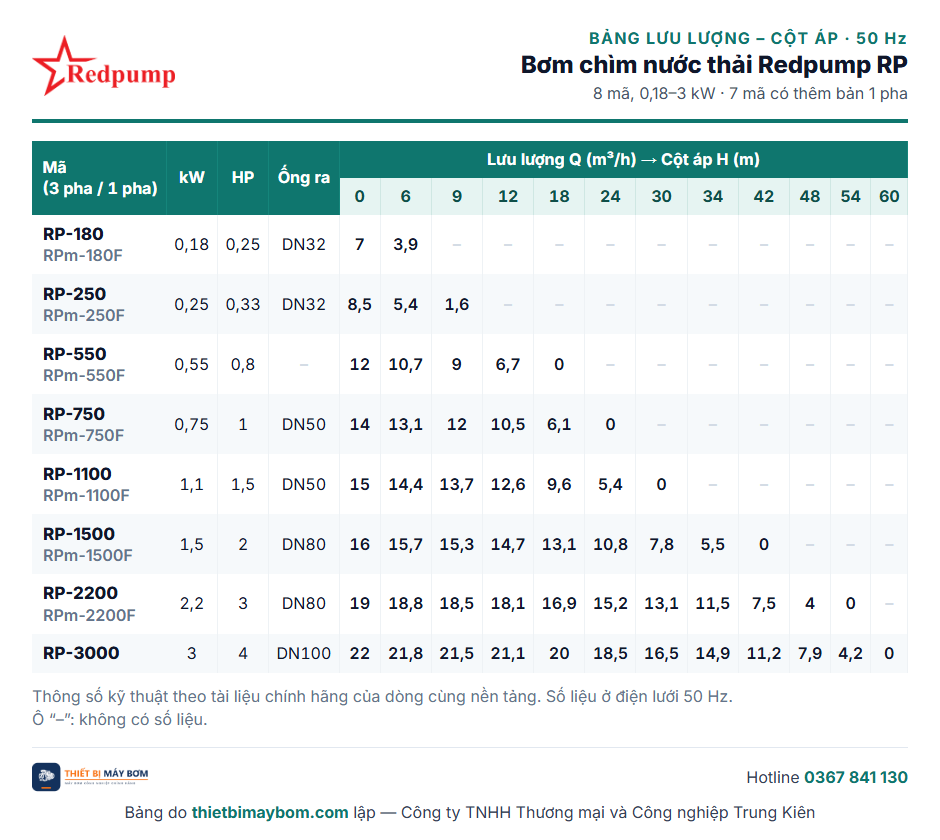Image resolution: width=940 pixels, height=840 pixels.
Task: Click the 'Mã (3 pha / 1 pha)' column header
Action: (x=100, y=178)
